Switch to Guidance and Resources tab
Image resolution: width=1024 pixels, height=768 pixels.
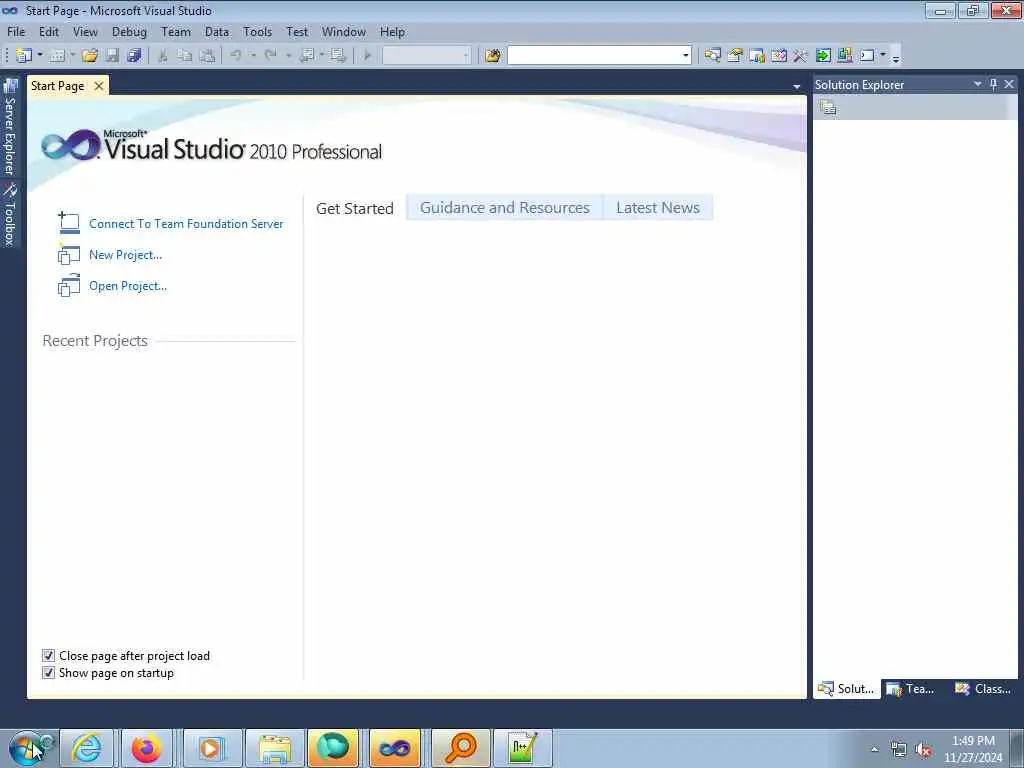[x=505, y=208]
